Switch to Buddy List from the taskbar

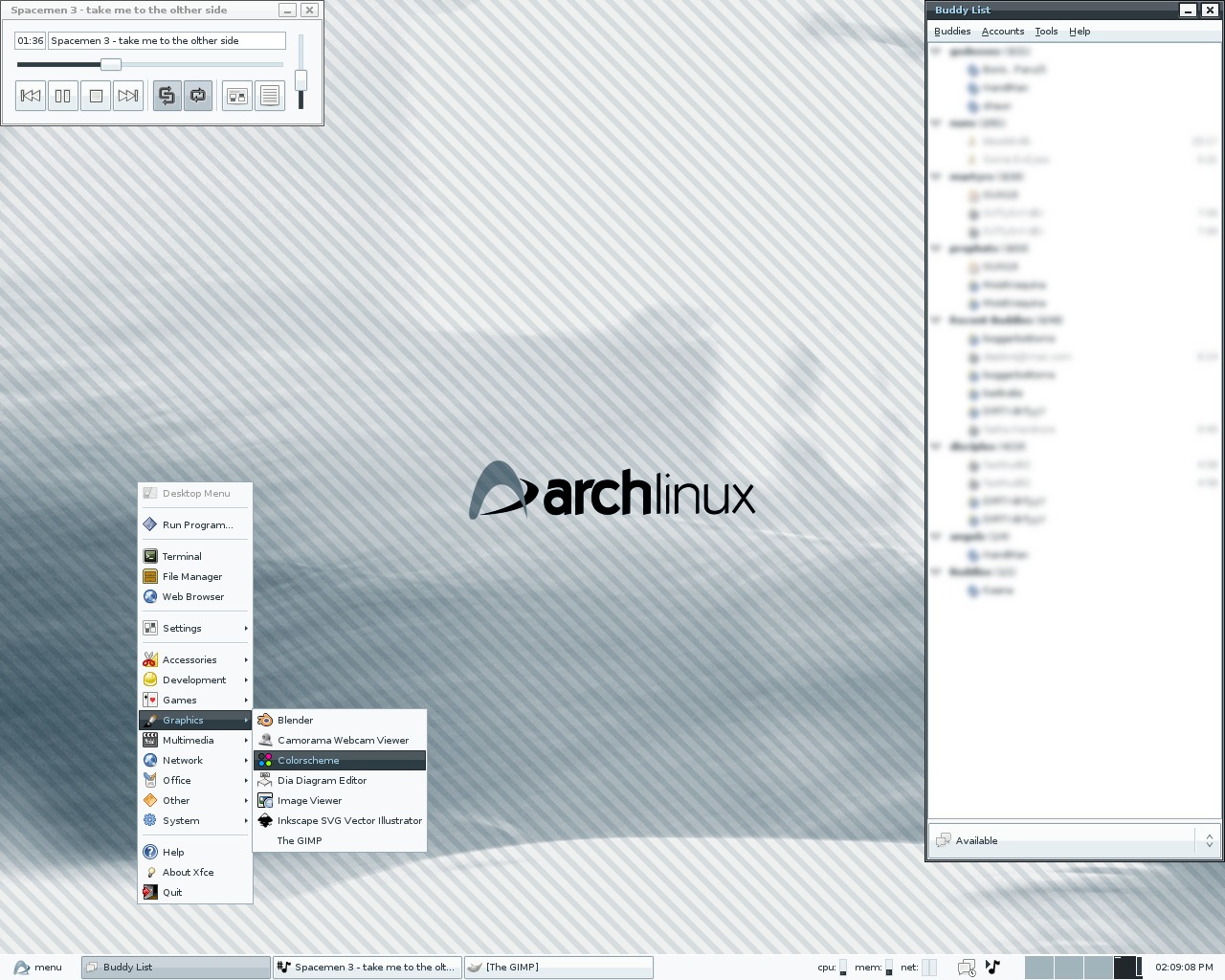pos(176,967)
